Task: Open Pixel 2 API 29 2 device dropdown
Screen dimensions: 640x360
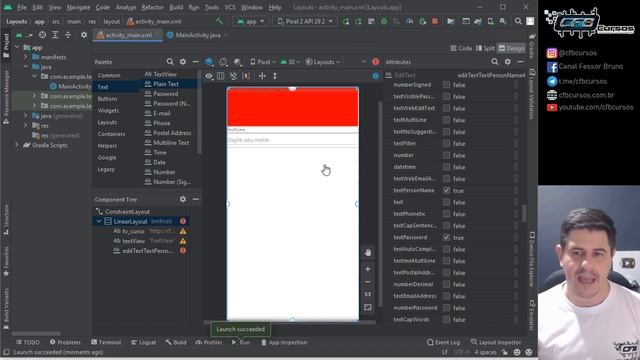Action: pyautogui.click(x=305, y=21)
